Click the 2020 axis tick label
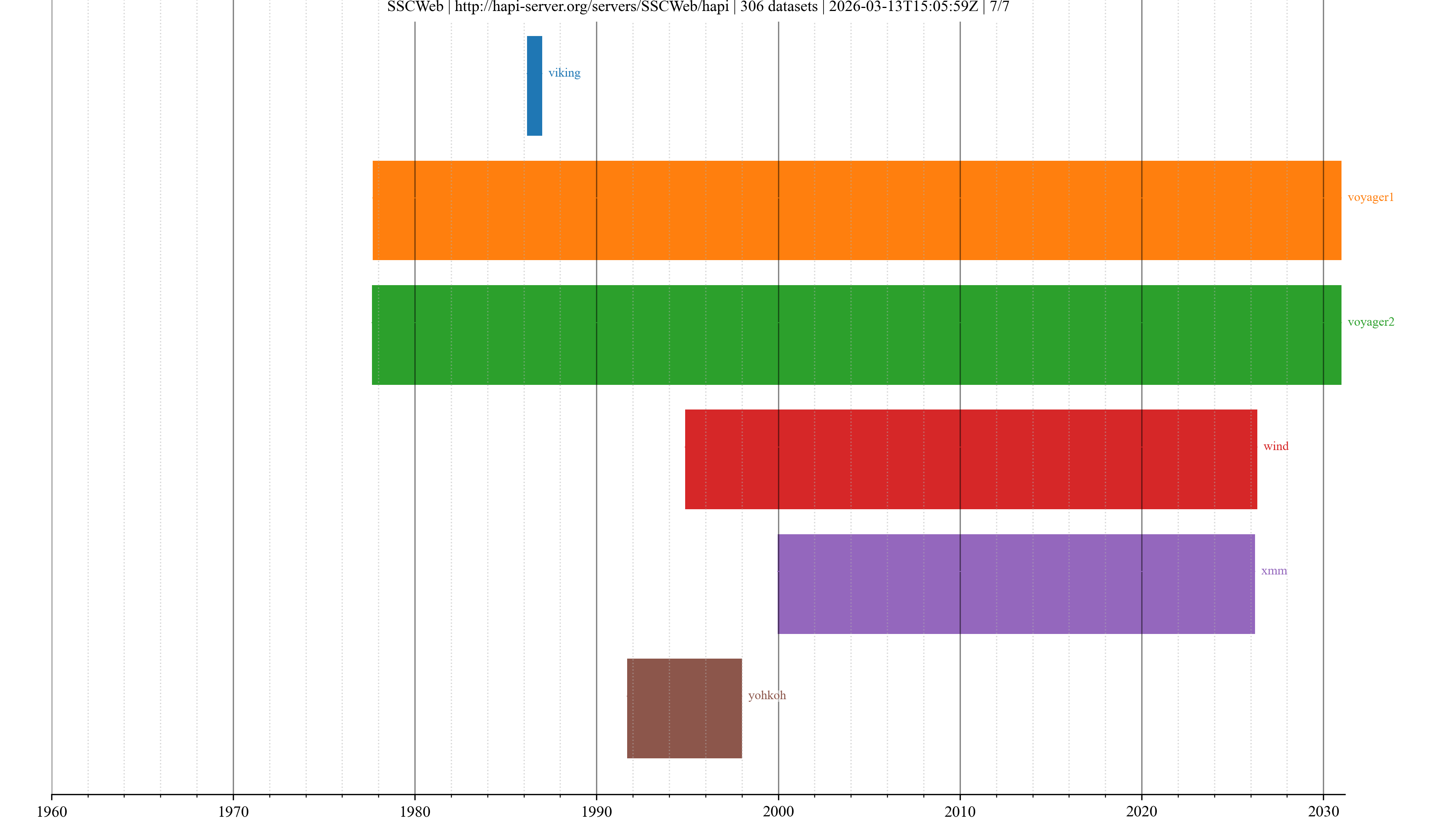This screenshot has width=1456, height=819. tap(1141, 811)
